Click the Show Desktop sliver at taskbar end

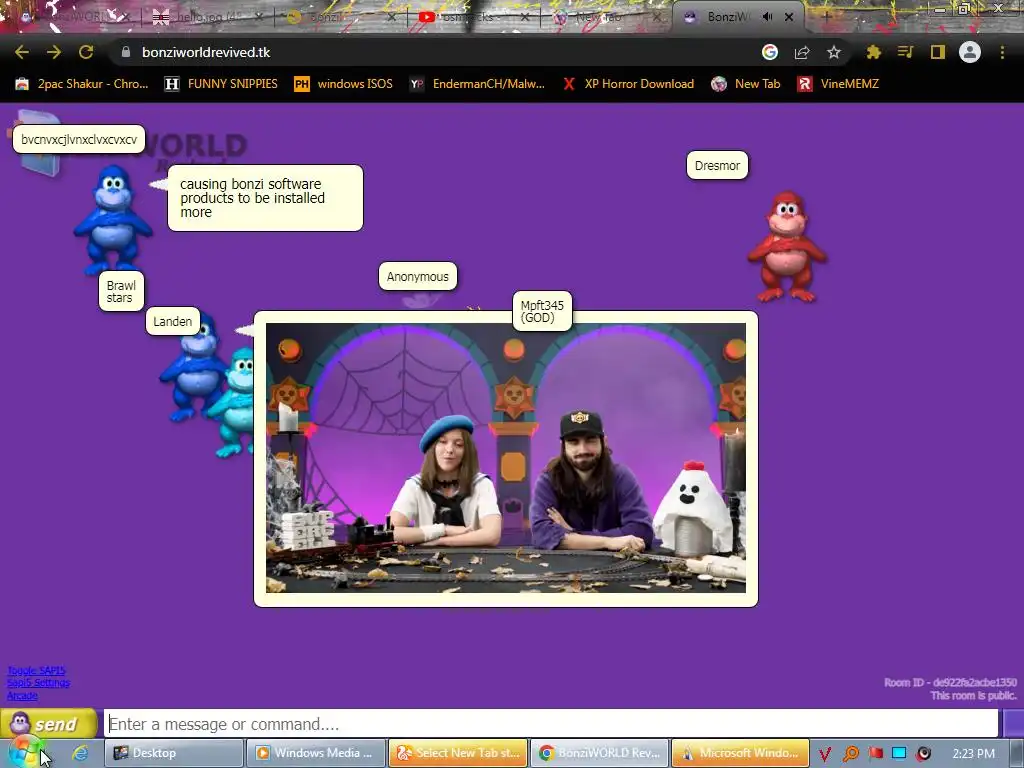(x=1017, y=754)
